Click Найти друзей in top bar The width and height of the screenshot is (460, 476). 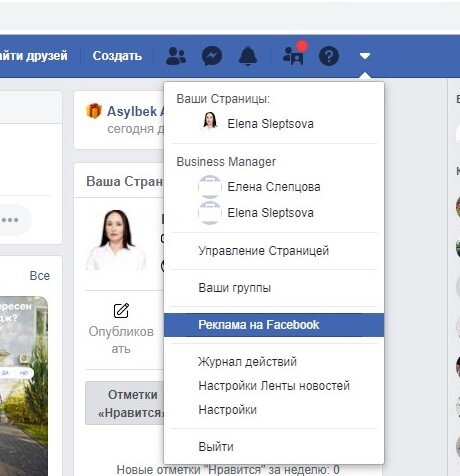(x=34, y=56)
